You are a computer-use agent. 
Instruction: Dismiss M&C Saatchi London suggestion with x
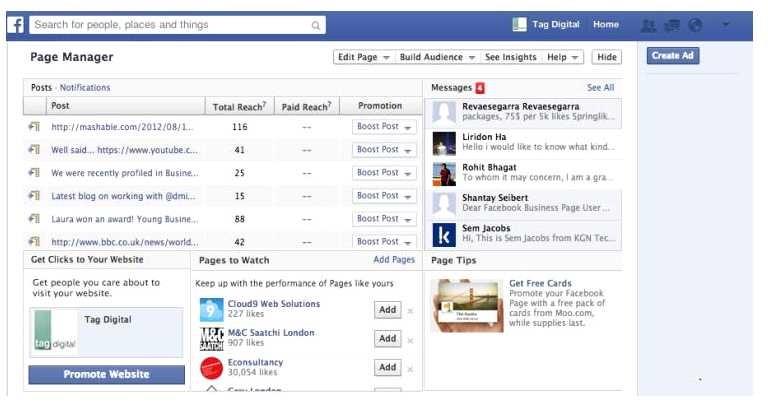(x=410, y=340)
